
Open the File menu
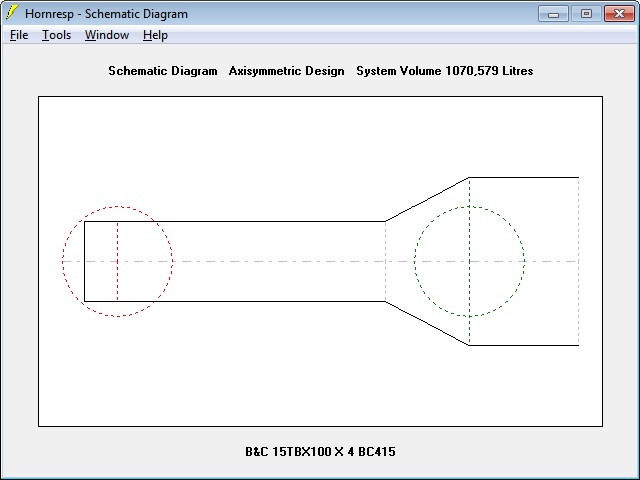[x=19, y=35]
